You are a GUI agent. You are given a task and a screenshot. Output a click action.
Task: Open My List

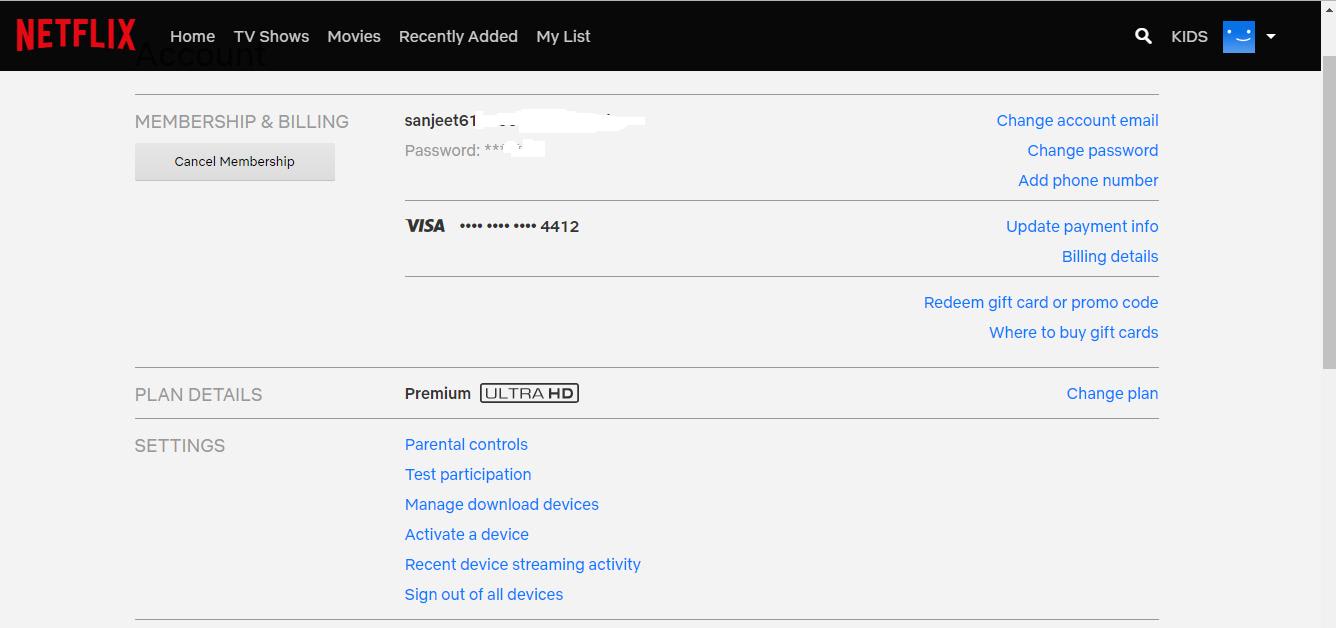[x=563, y=36]
